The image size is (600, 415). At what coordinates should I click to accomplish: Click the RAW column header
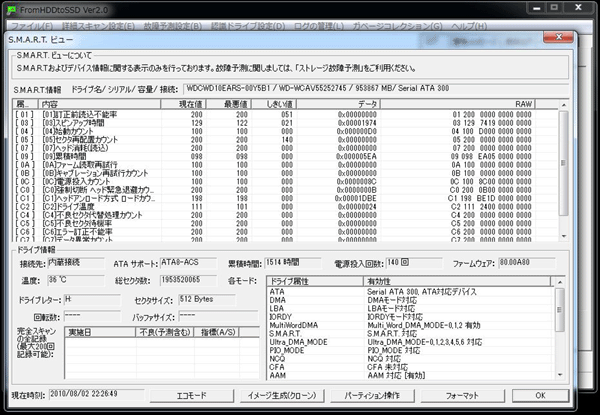458,104
